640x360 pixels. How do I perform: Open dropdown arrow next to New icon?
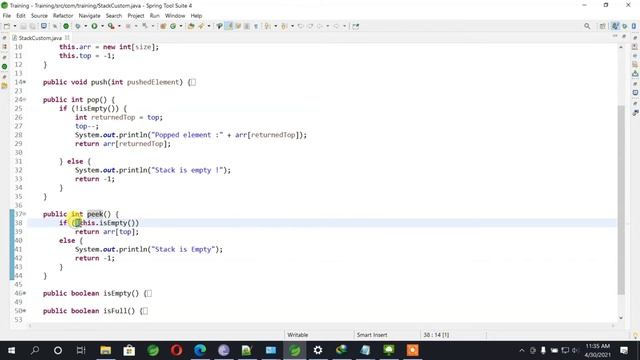pyautogui.click(x=15, y=26)
